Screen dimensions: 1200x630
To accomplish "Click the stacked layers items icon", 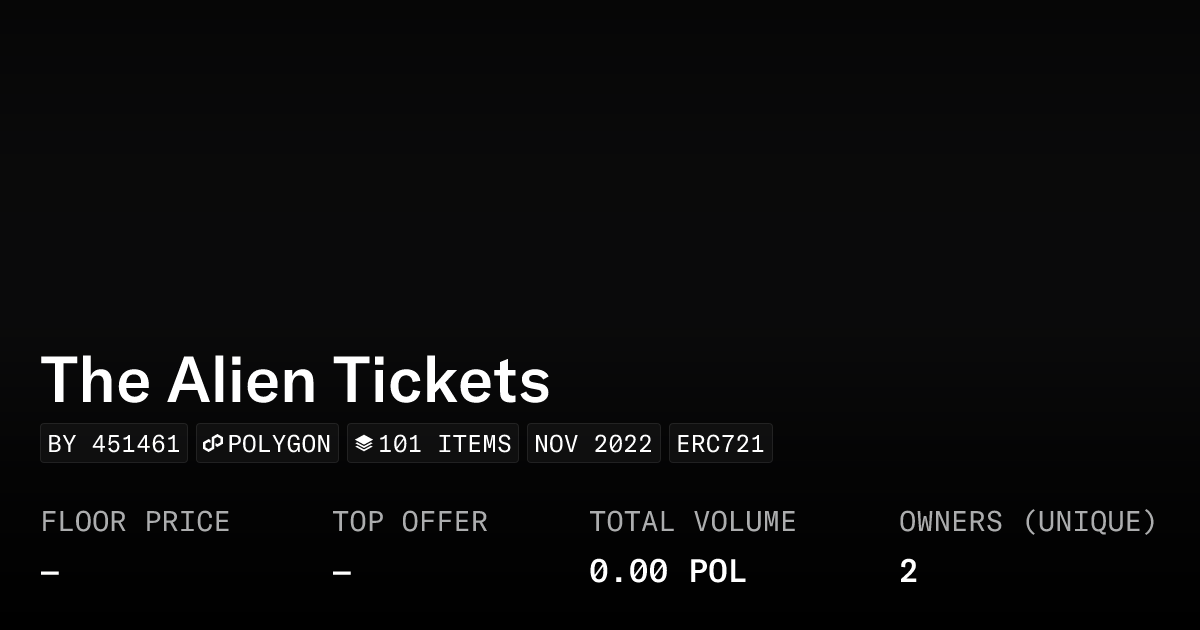I will [x=364, y=443].
